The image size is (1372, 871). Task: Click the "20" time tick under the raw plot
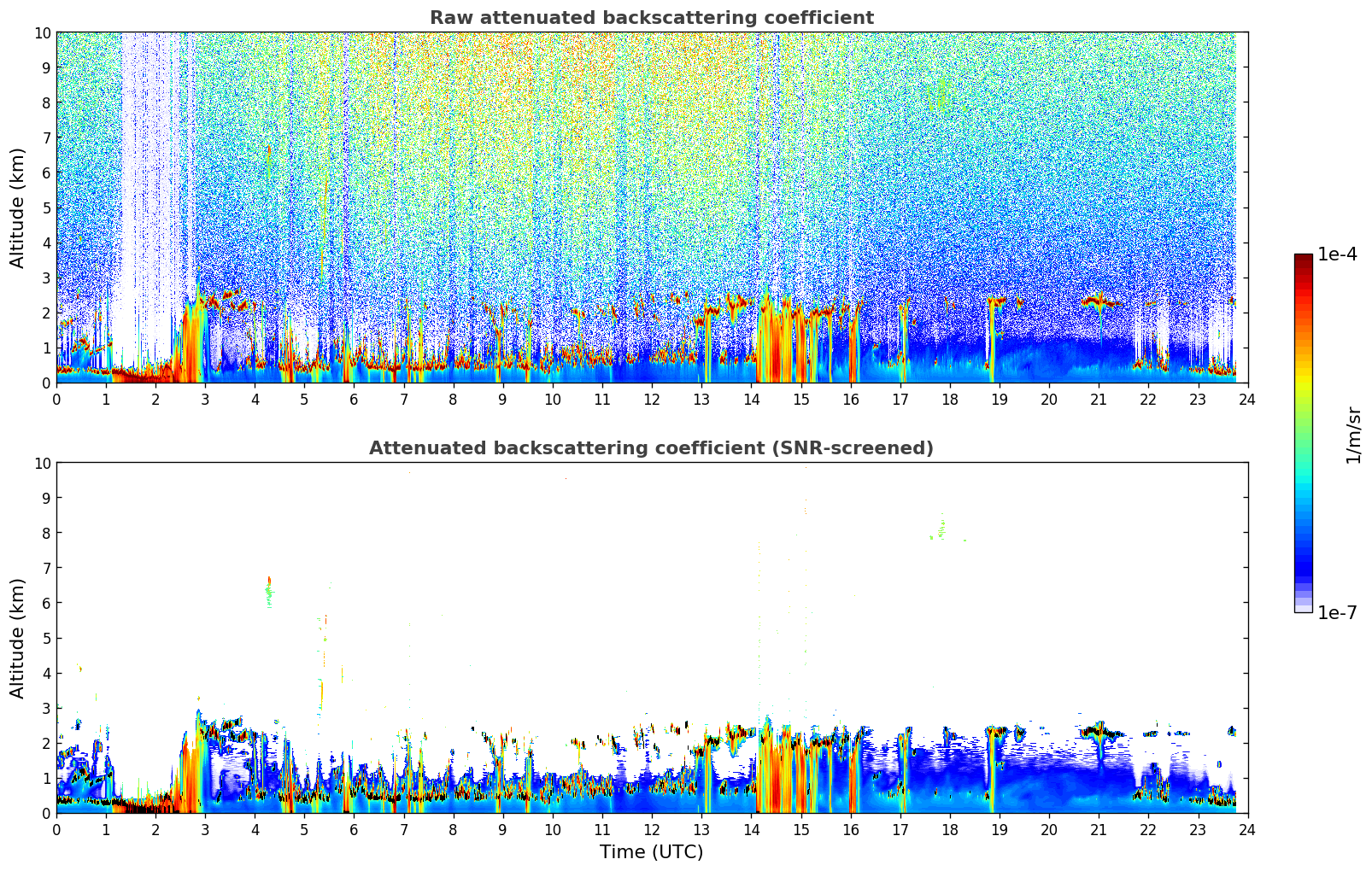(x=1049, y=399)
